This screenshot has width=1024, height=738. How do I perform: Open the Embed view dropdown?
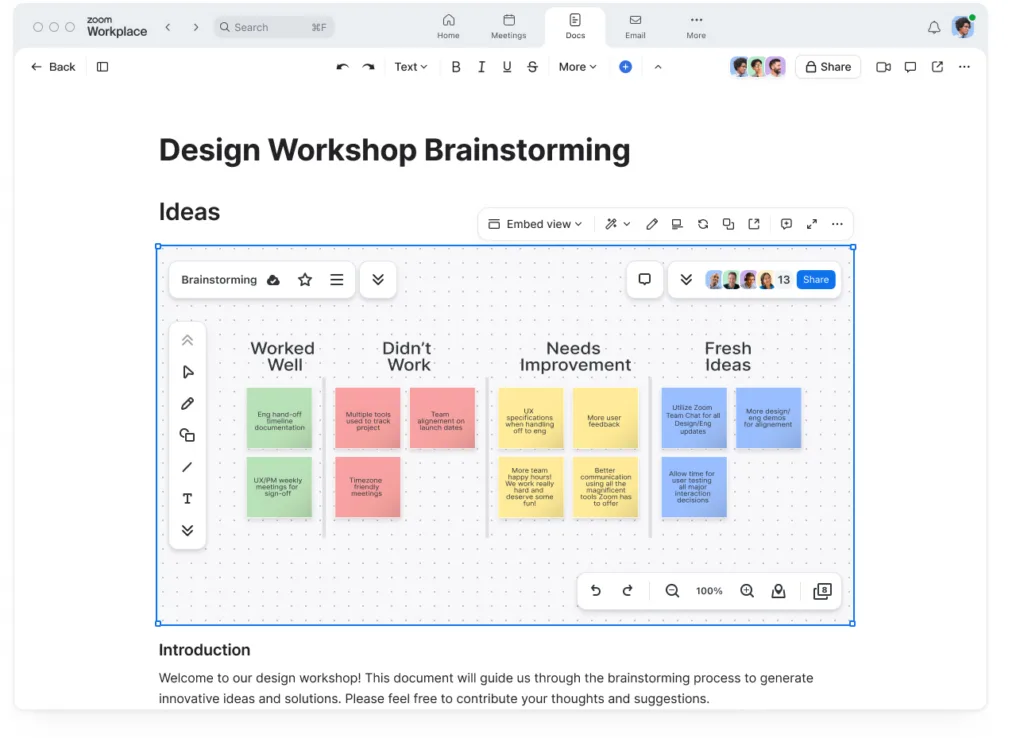(x=535, y=224)
